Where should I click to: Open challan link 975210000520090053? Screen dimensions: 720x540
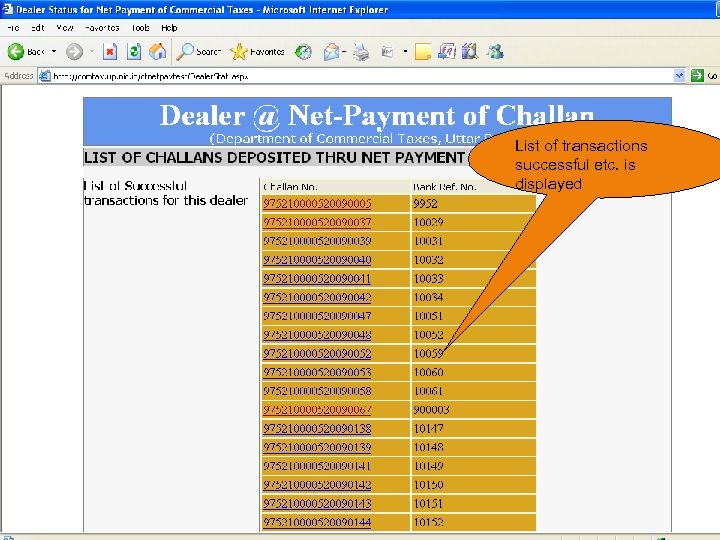tap(317, 372)
